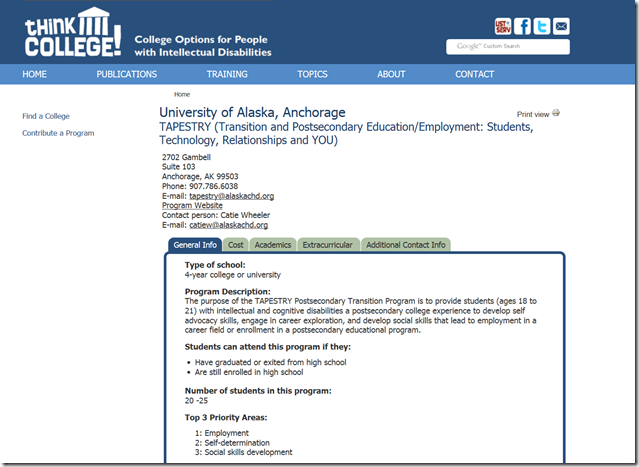This screenshot has height=467, width=639.
Task: Open the TOPICS menu
Action: 313,74
